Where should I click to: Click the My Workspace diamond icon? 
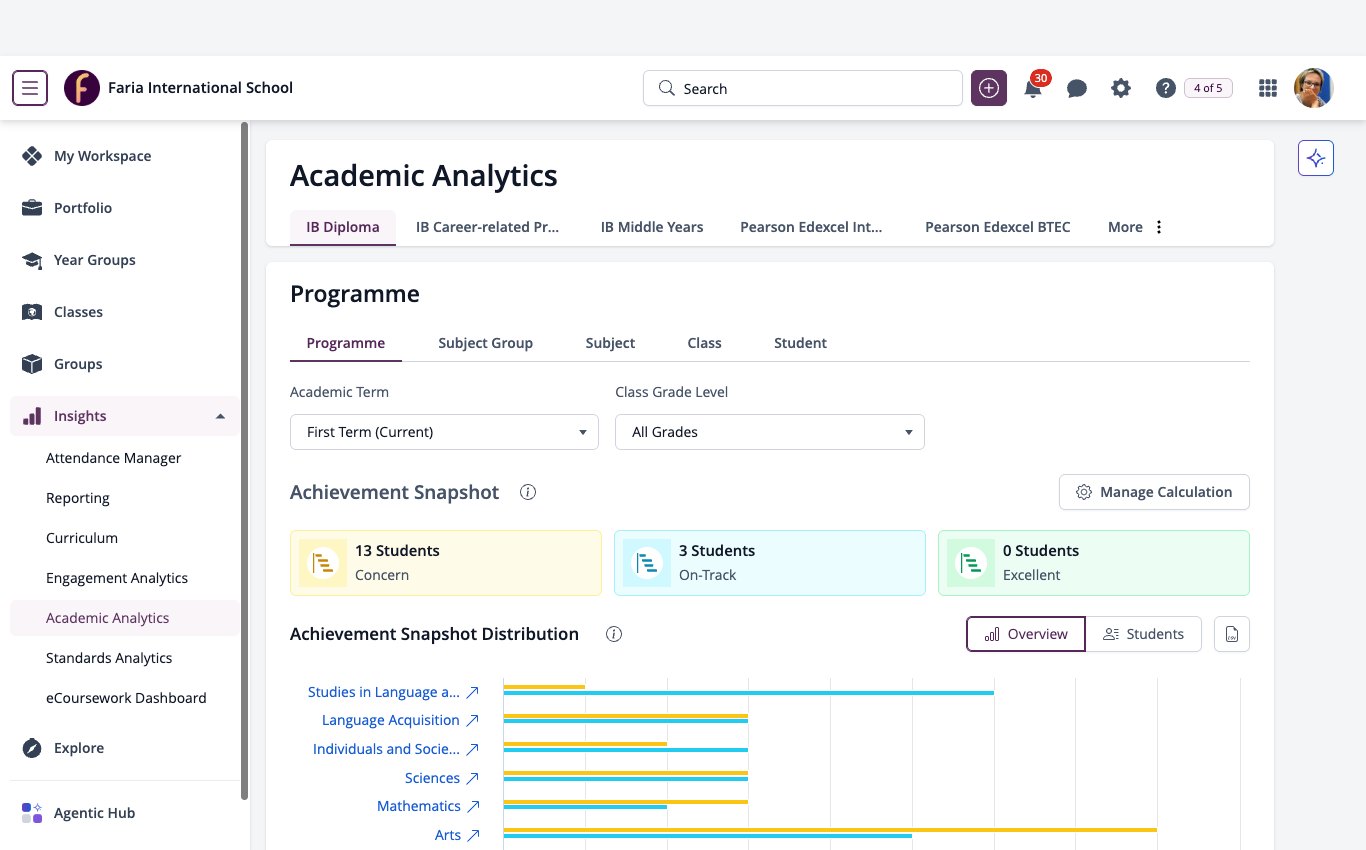coord(32,156)
